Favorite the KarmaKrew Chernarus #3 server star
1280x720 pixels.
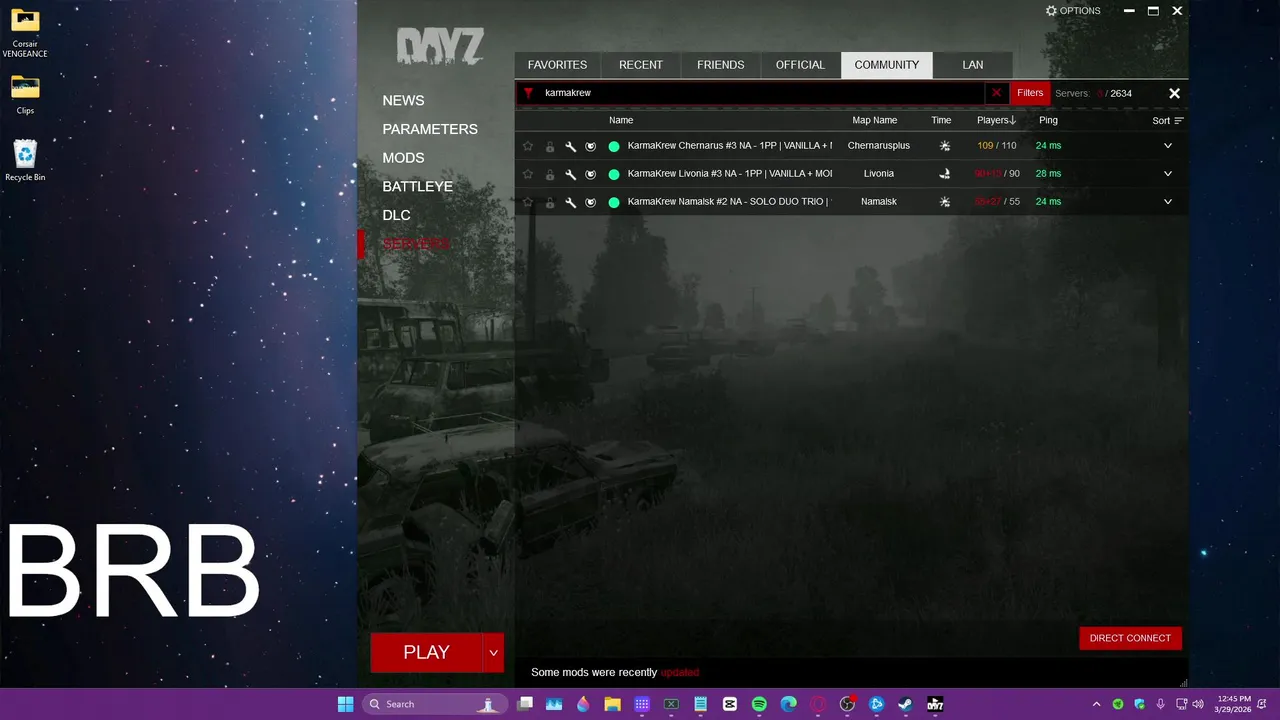[x=528, y=146]
